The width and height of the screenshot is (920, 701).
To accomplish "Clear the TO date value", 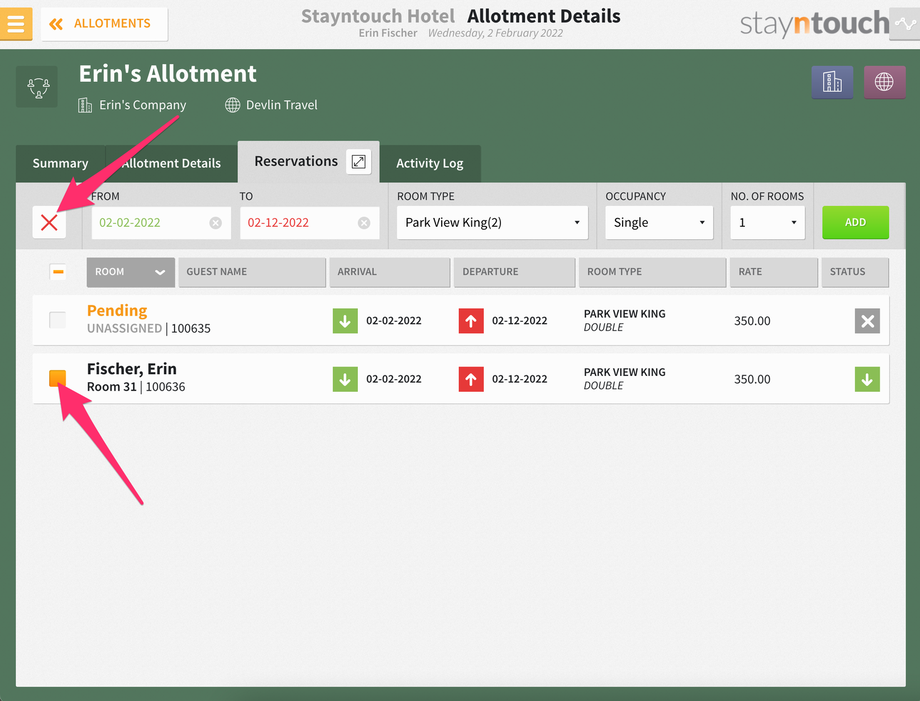I will click(x=364, y=223).
